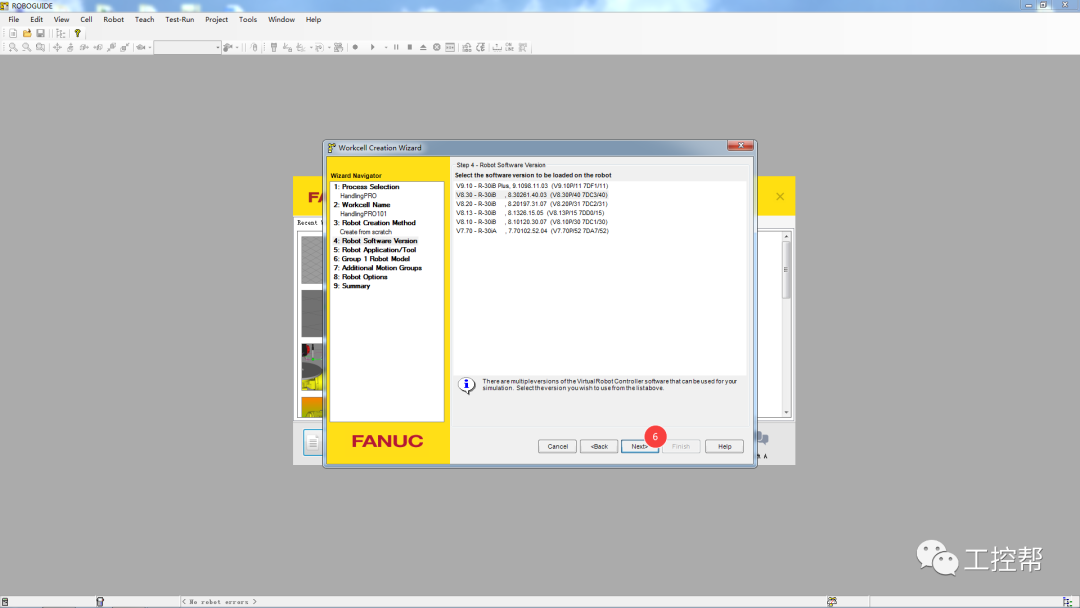Select V8.30 - R-30iB software version
Viewport: 1080px width, 608px height.
click(x=532, y=195)
